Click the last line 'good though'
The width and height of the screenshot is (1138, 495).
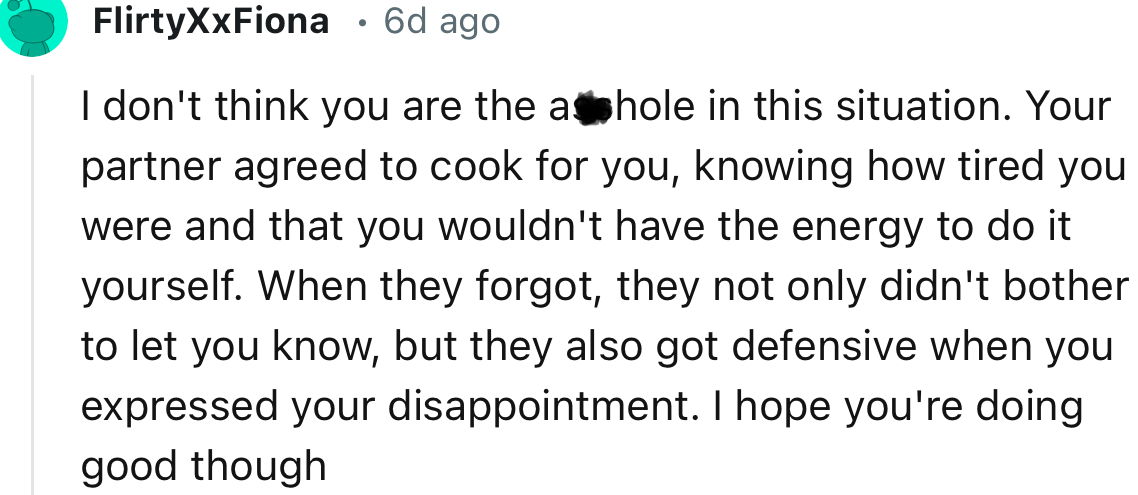tap(204, 467)
